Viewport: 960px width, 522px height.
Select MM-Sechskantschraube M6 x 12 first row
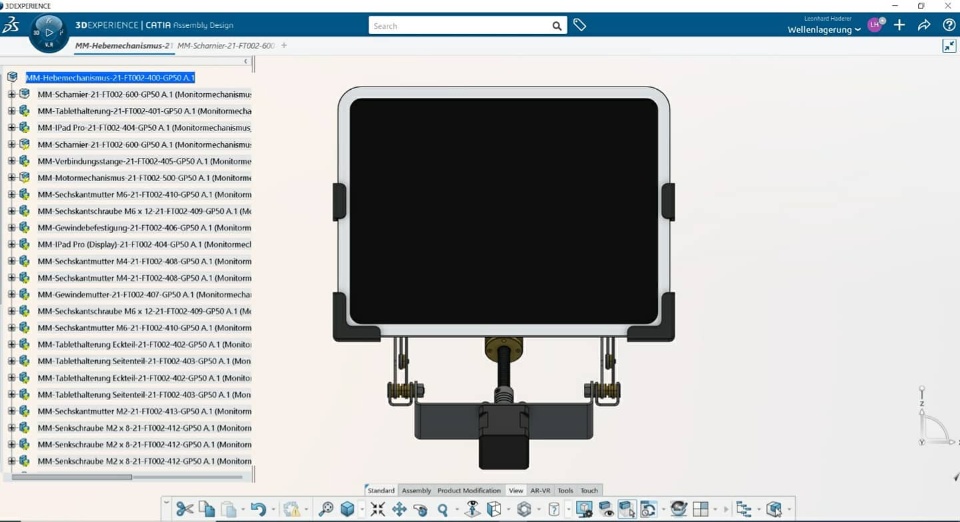144,211
